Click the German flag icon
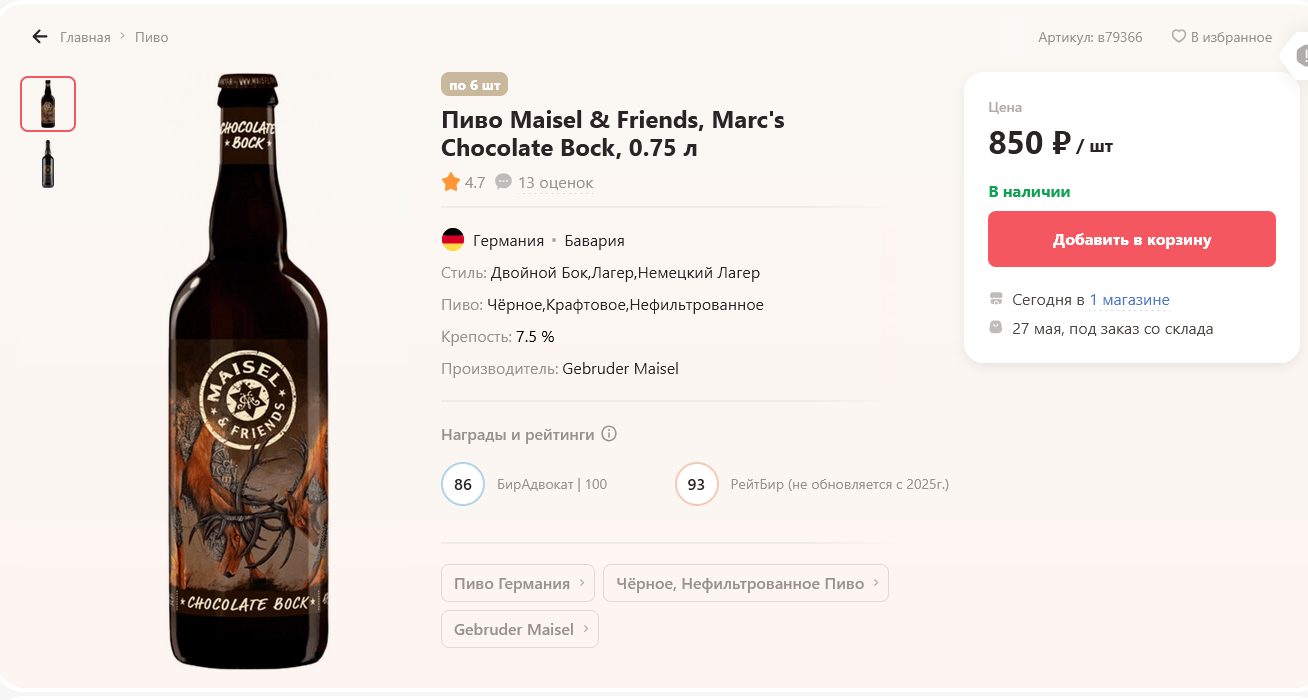 453,240
